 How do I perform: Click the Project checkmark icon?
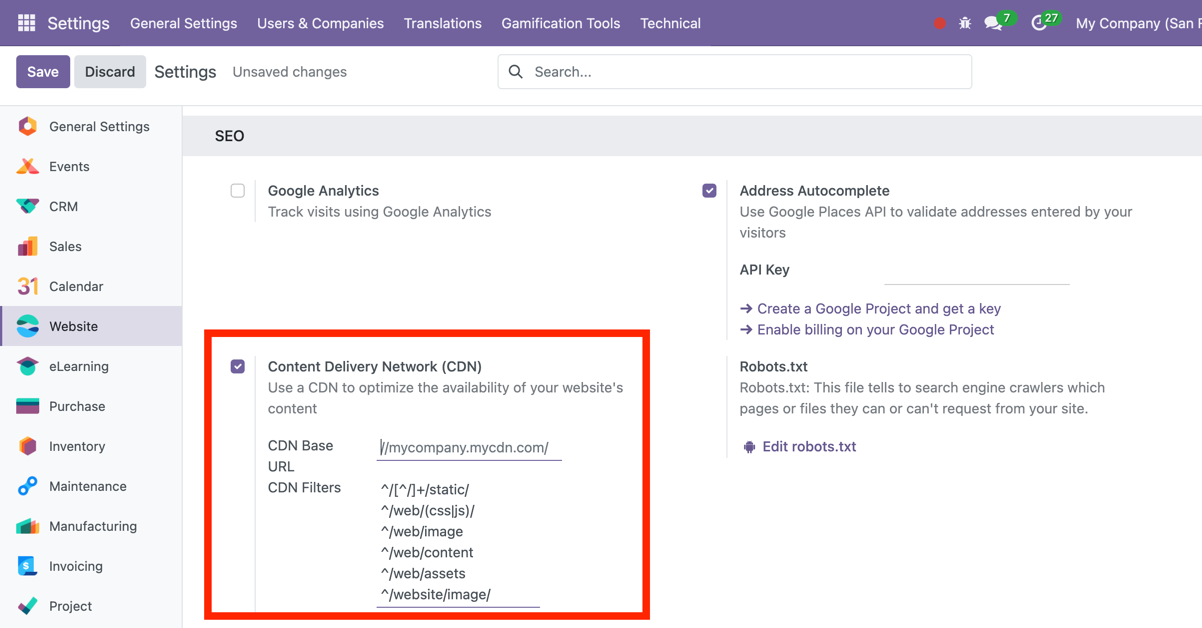tap(28, 606)
